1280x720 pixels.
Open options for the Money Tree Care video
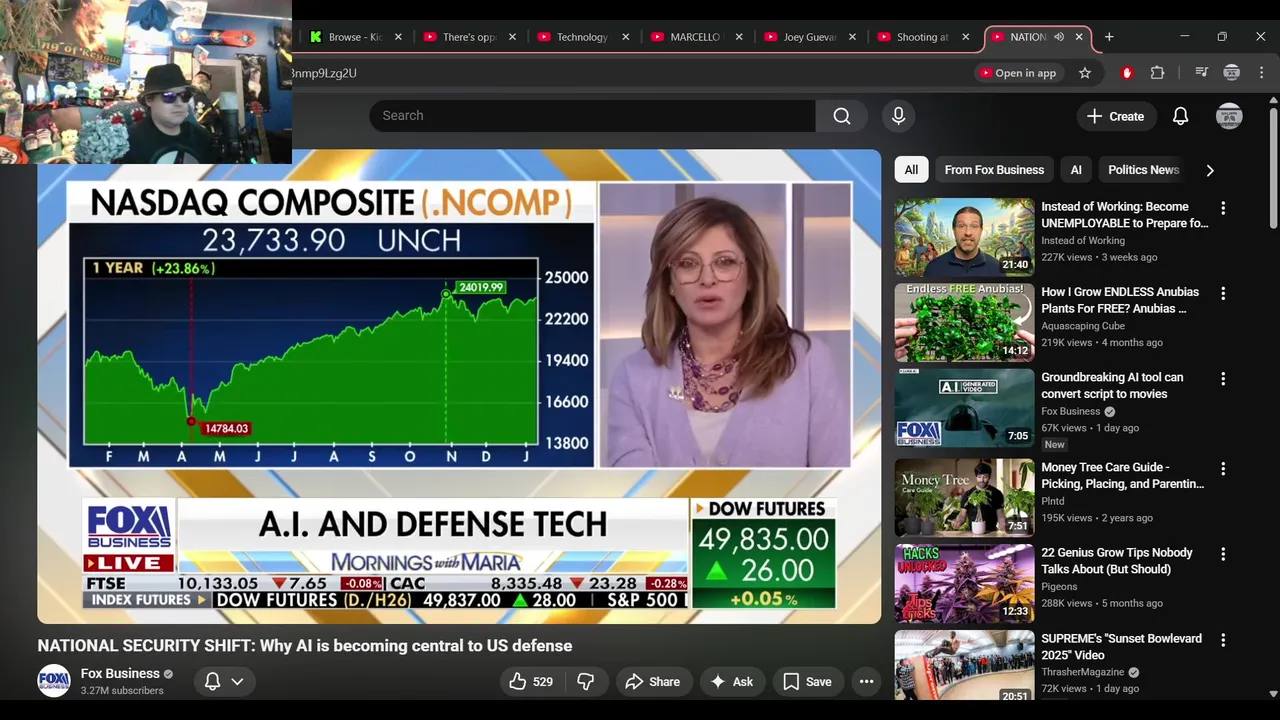pos(1222,468)
